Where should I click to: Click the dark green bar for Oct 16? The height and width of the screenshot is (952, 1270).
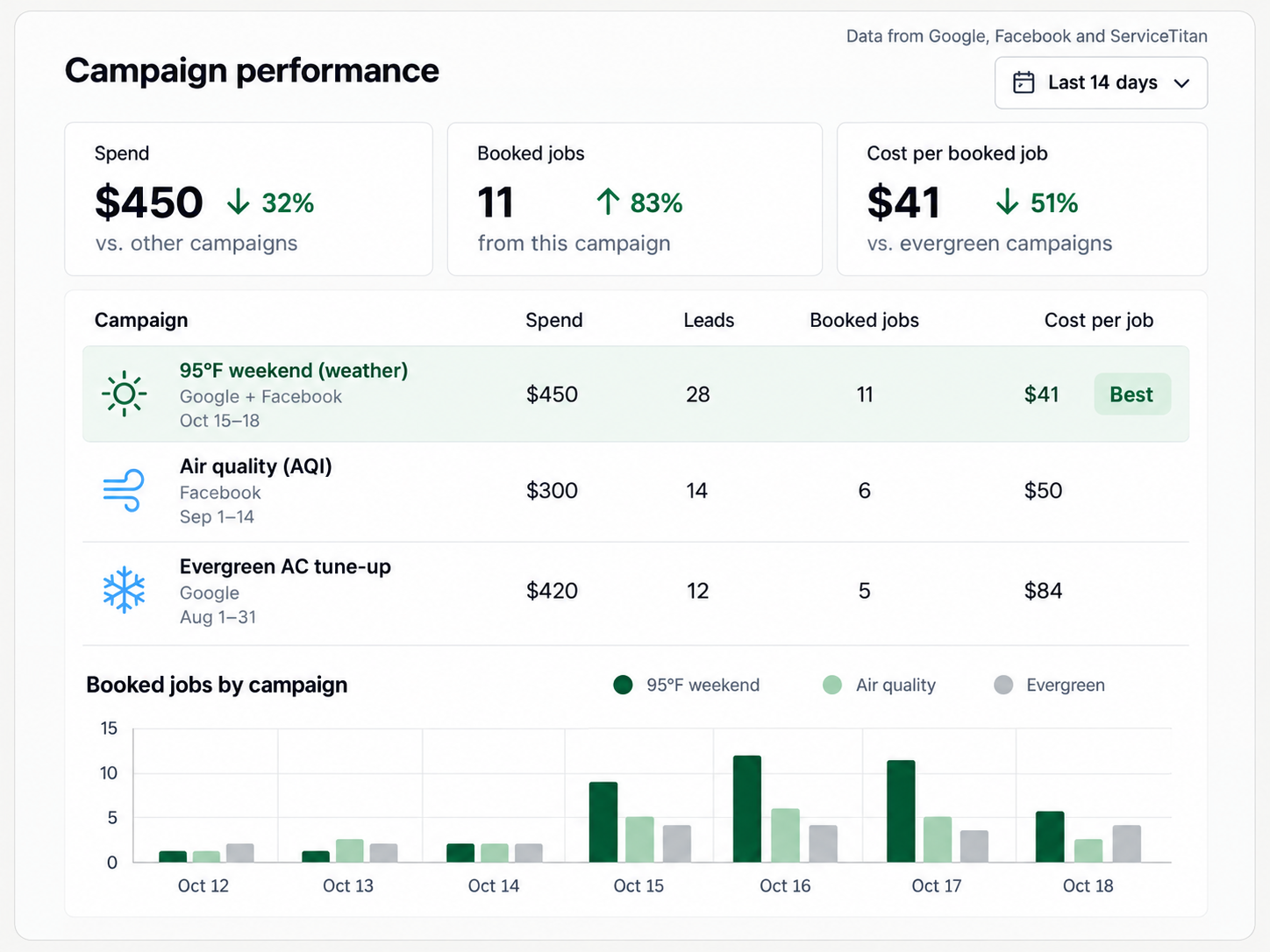(x=747, y=809)
